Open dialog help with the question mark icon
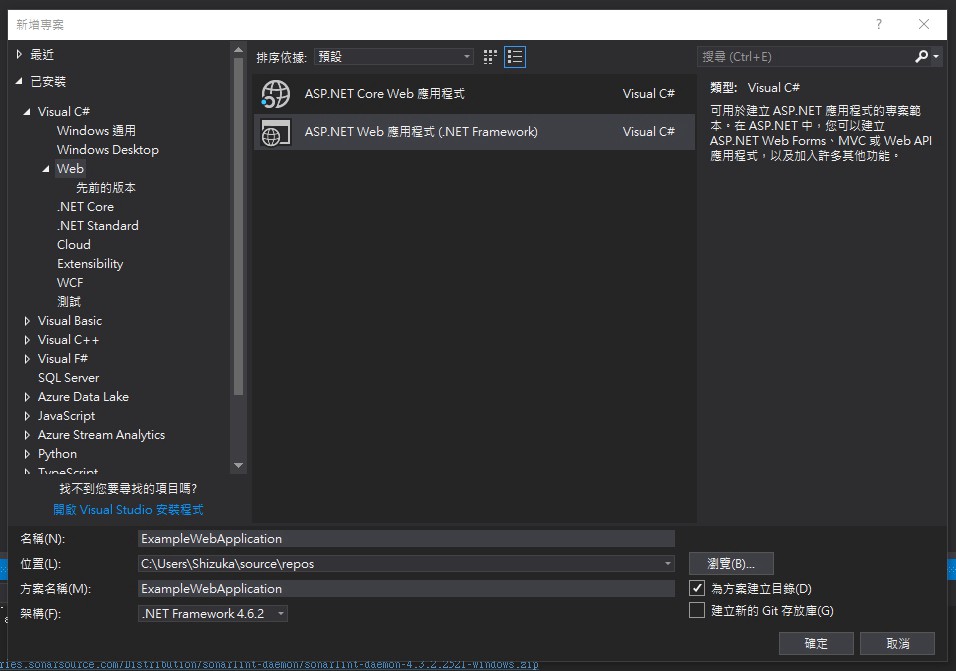The image size is (956, 671). [878, 24]
